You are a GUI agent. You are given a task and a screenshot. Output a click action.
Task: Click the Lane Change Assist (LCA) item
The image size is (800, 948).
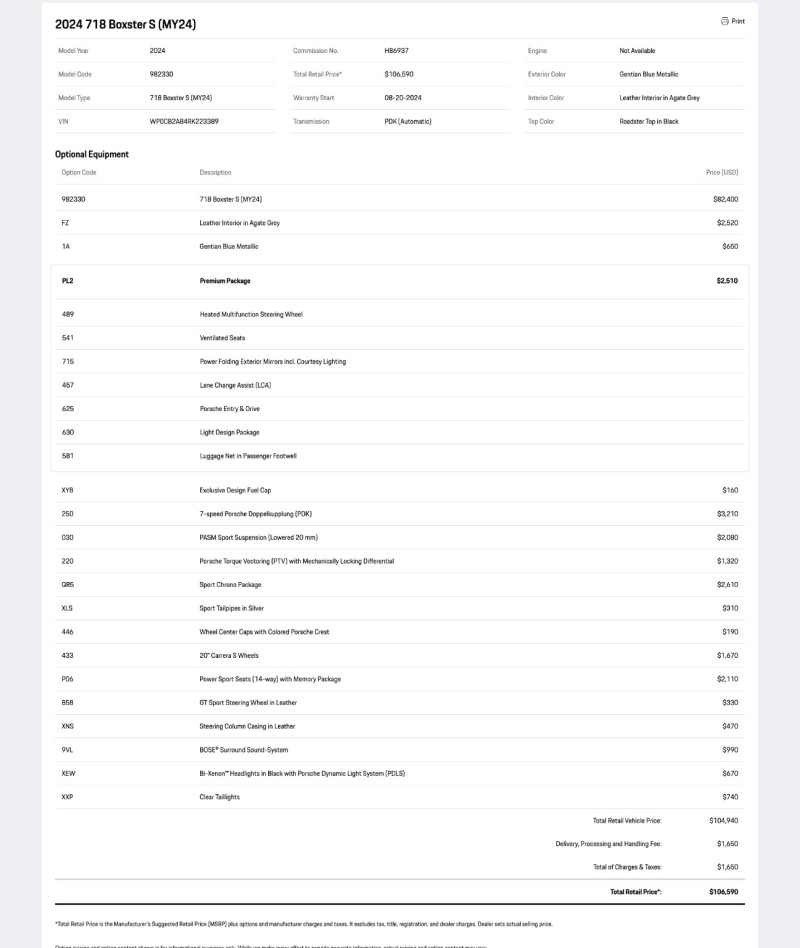tap(235, 385)
